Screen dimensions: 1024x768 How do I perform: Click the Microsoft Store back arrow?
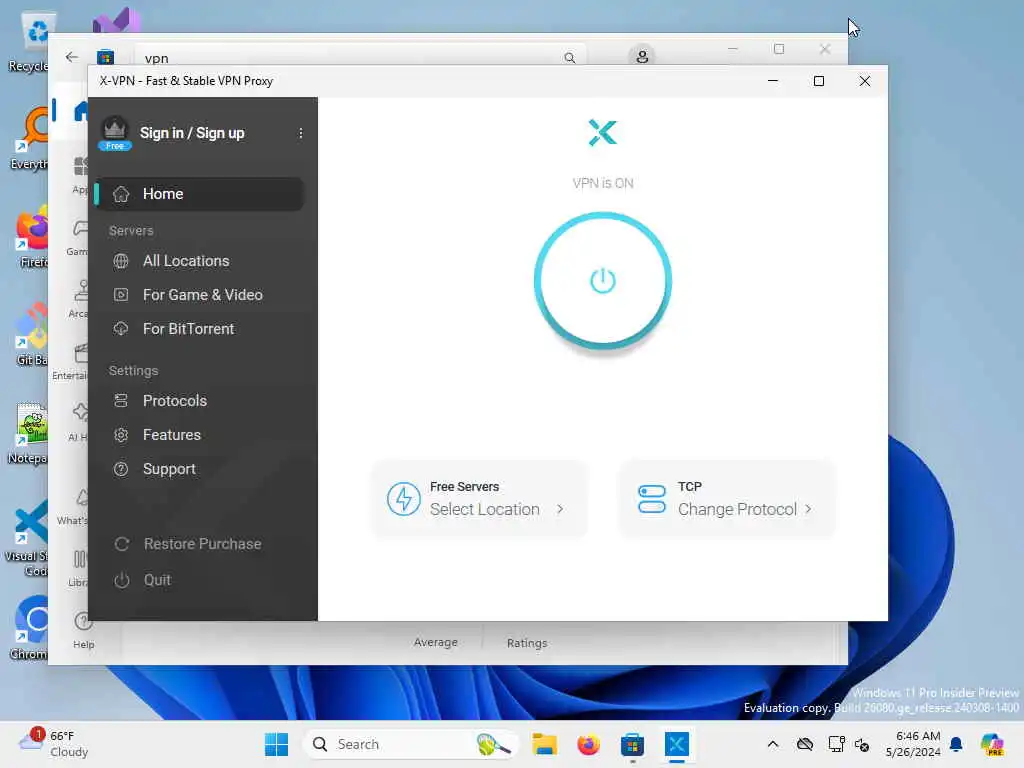tap(72, 57)
